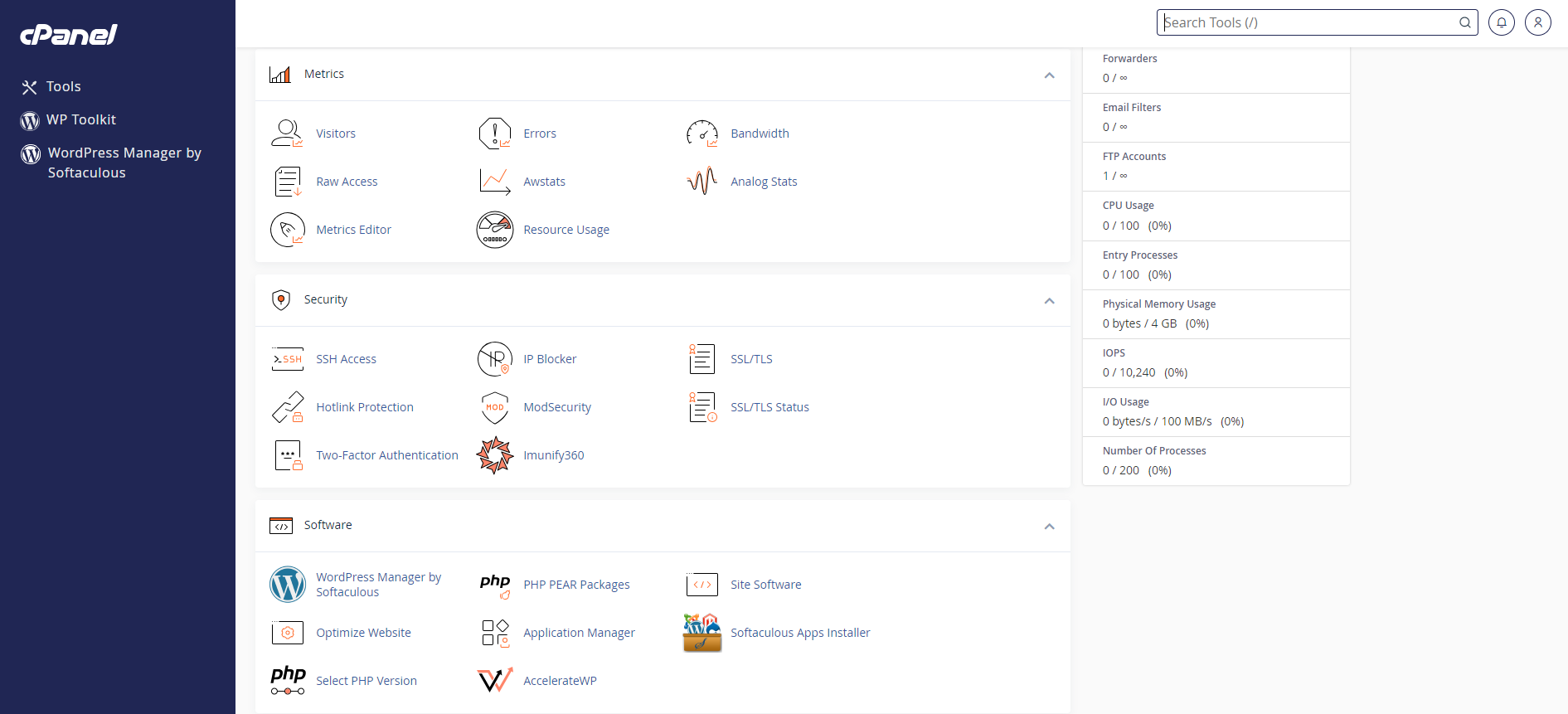Click the Security section header icon
This screenshot has width=1568, height=714.
pos(281,300)
